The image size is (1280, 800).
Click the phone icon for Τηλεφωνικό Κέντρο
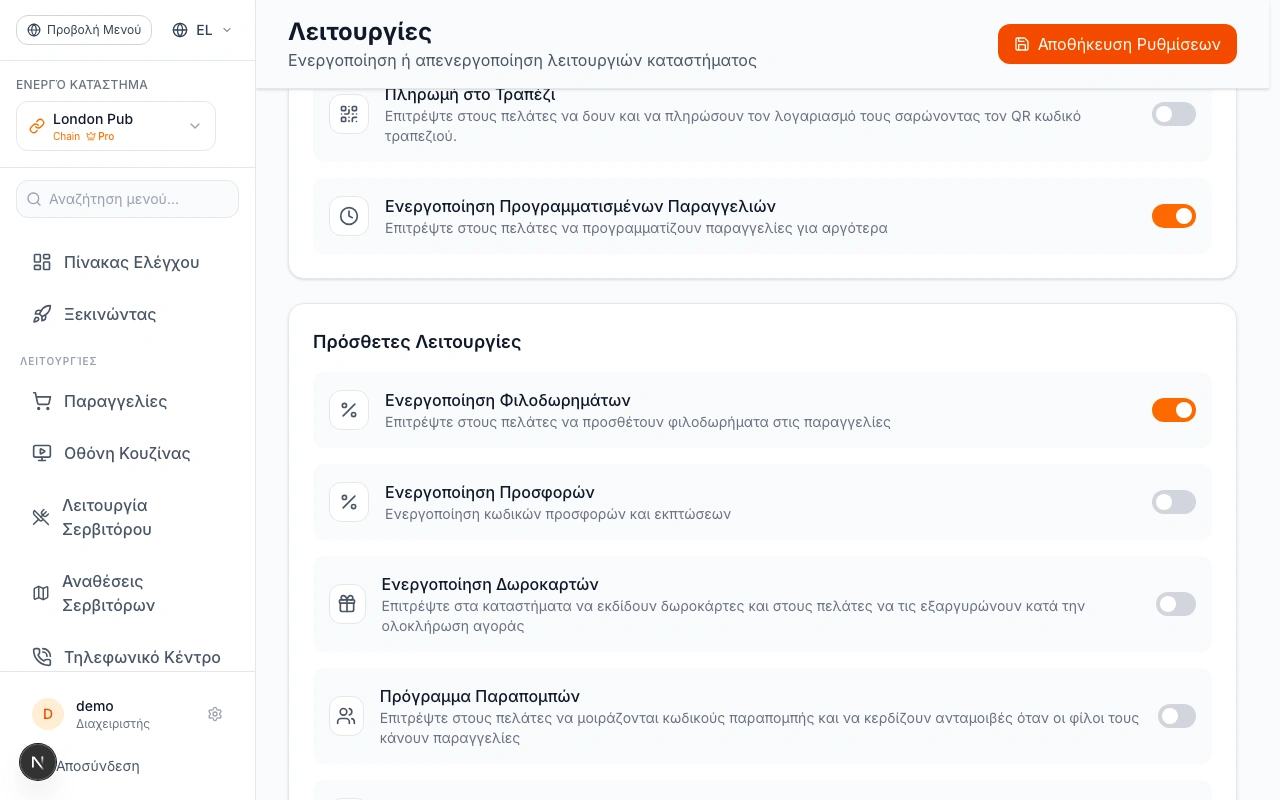42,657
